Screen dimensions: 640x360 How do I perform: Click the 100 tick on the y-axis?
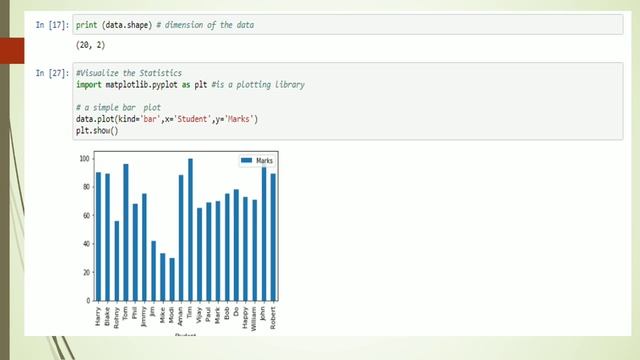pos(84,158)
